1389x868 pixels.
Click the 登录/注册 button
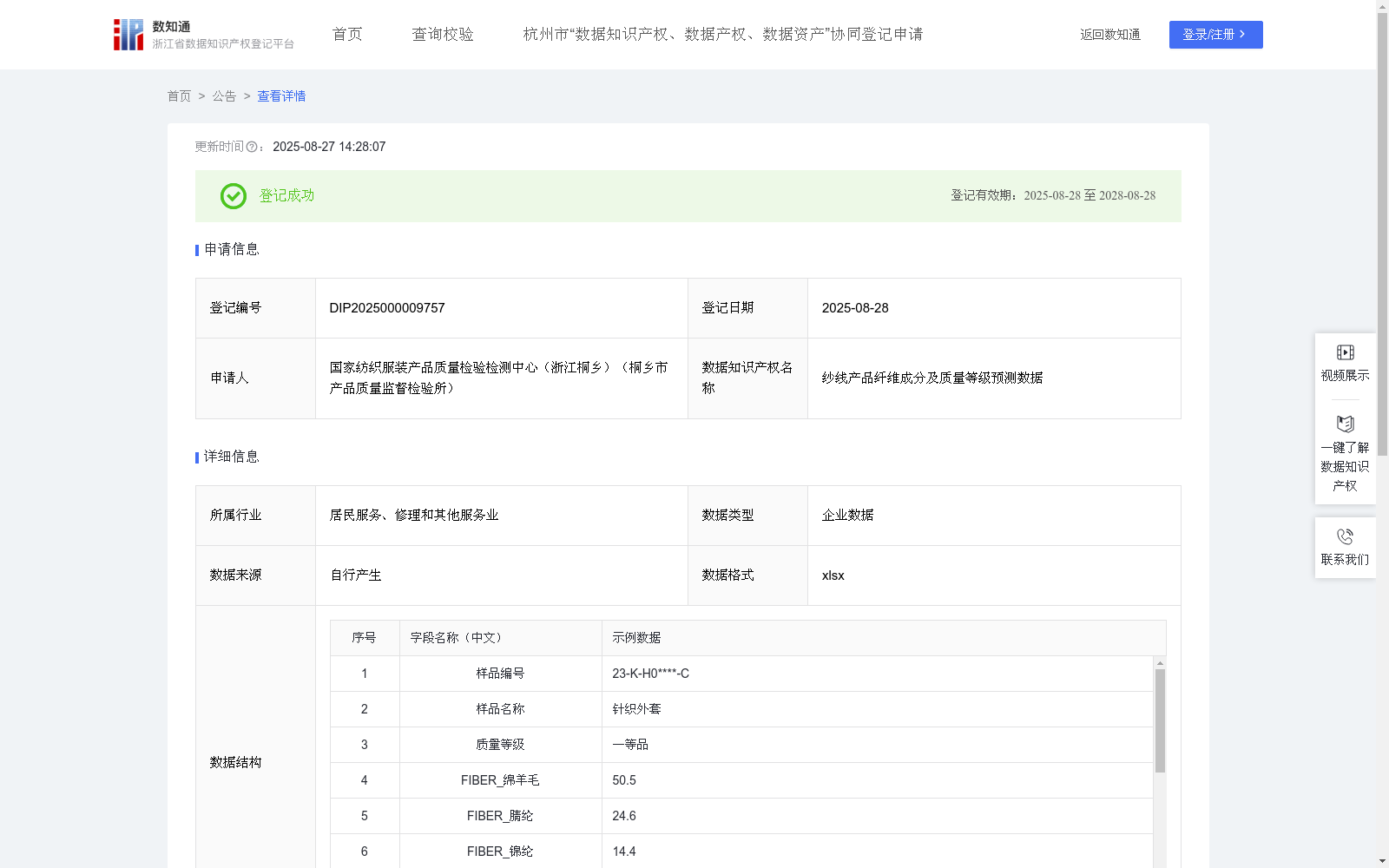[x=1215, y=35]
